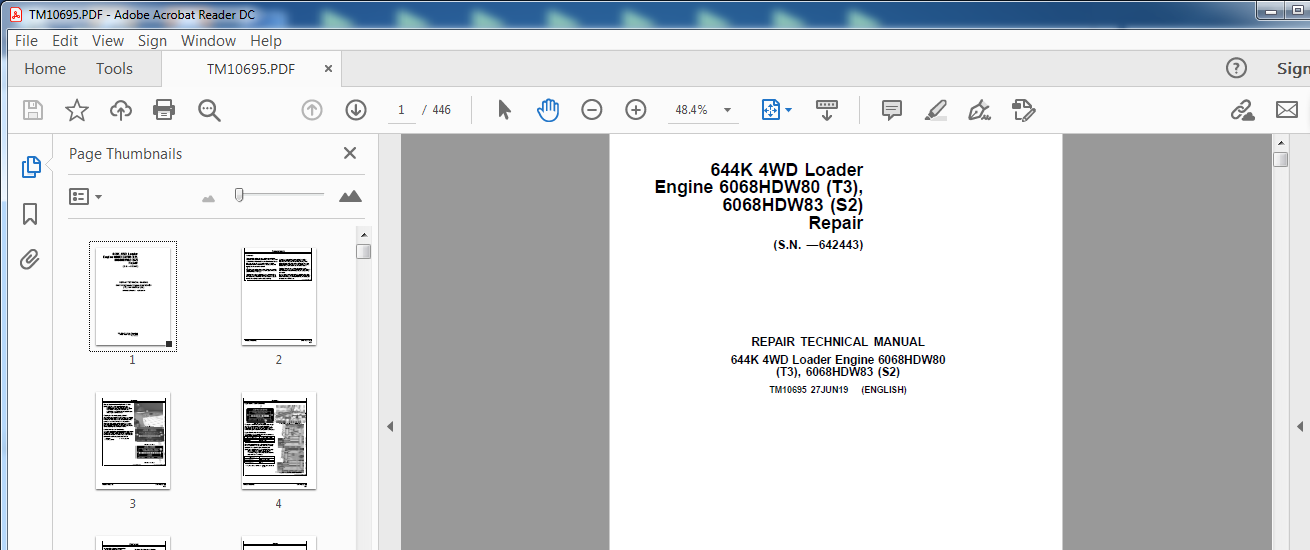Collapse the left navigation pane arrow

coord(390,427)
